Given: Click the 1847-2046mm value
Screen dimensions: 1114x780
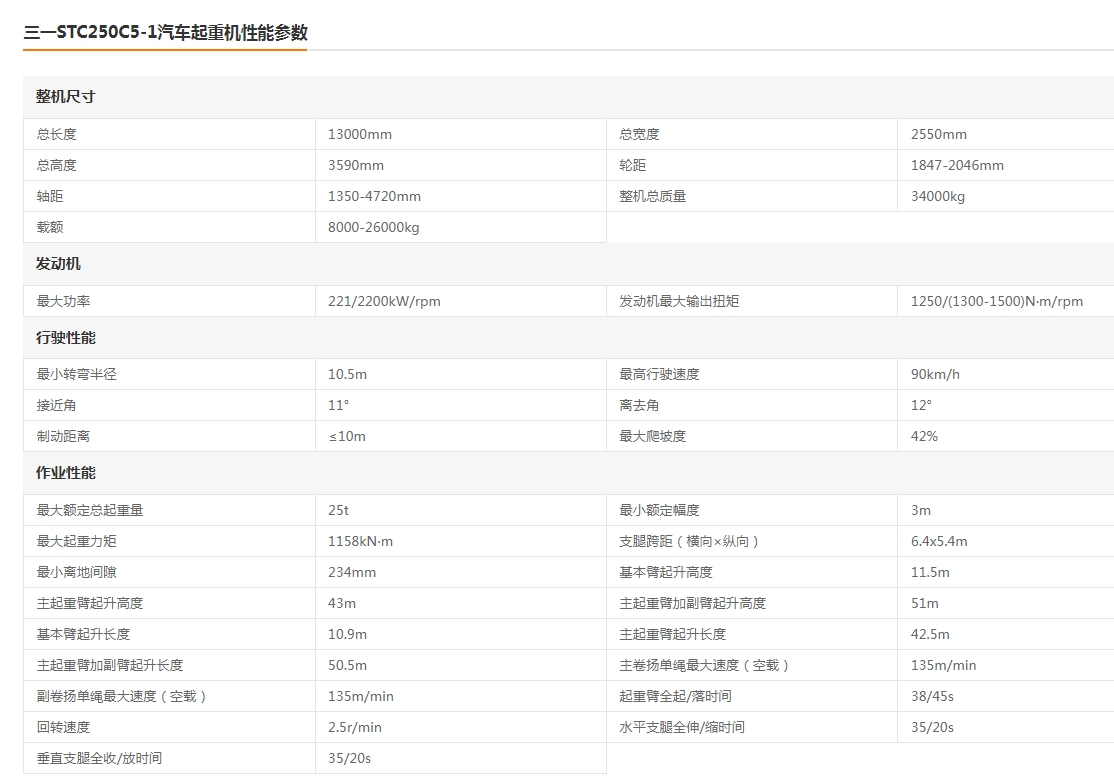Looking at the screenshot, I should point(957,166).
